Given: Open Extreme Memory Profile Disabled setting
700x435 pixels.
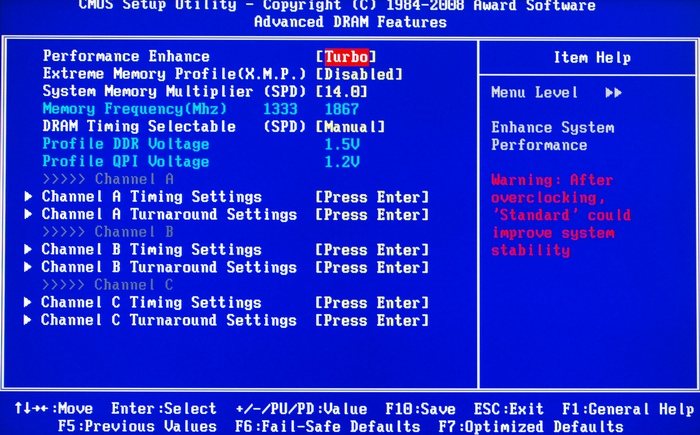Looking at the screenshot, I should click(359, 74).
